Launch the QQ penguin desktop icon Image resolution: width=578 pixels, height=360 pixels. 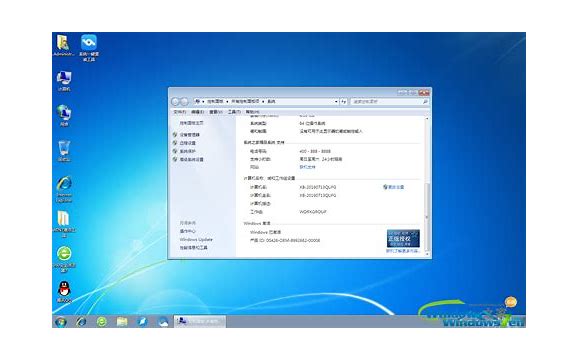64,292
